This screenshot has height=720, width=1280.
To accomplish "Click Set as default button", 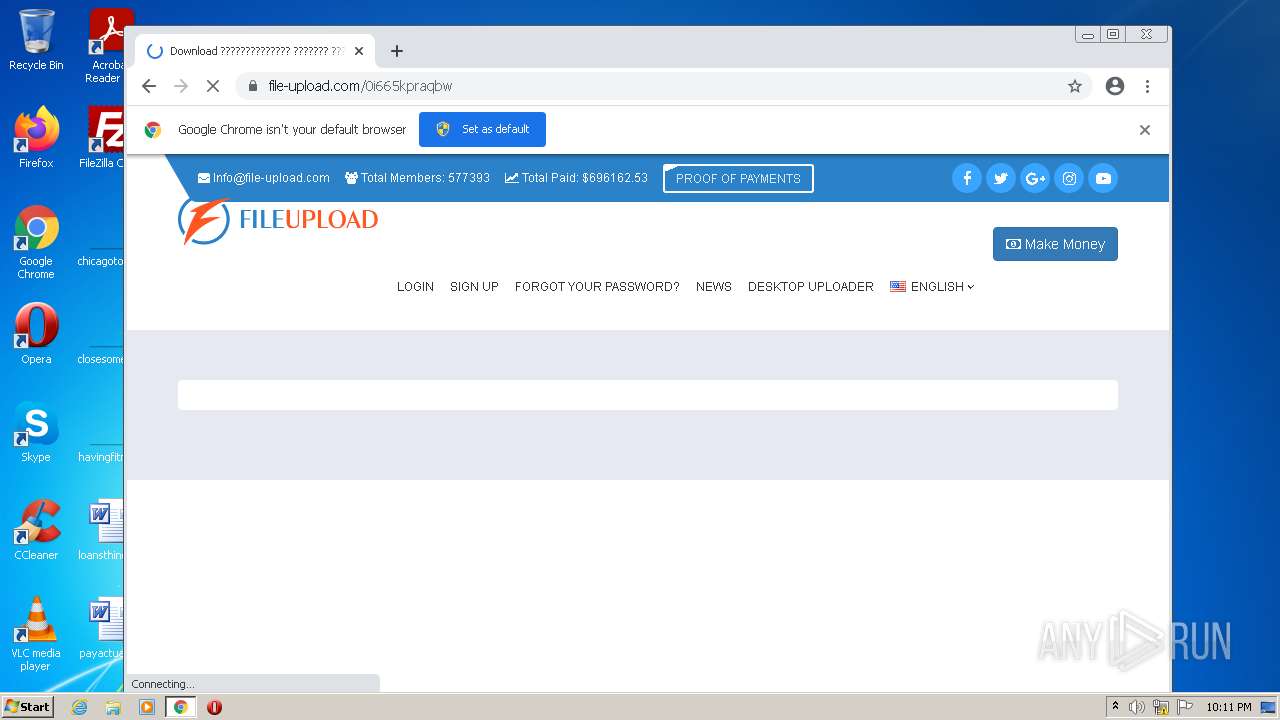I will pyautogui.click(x=482, y=129).
